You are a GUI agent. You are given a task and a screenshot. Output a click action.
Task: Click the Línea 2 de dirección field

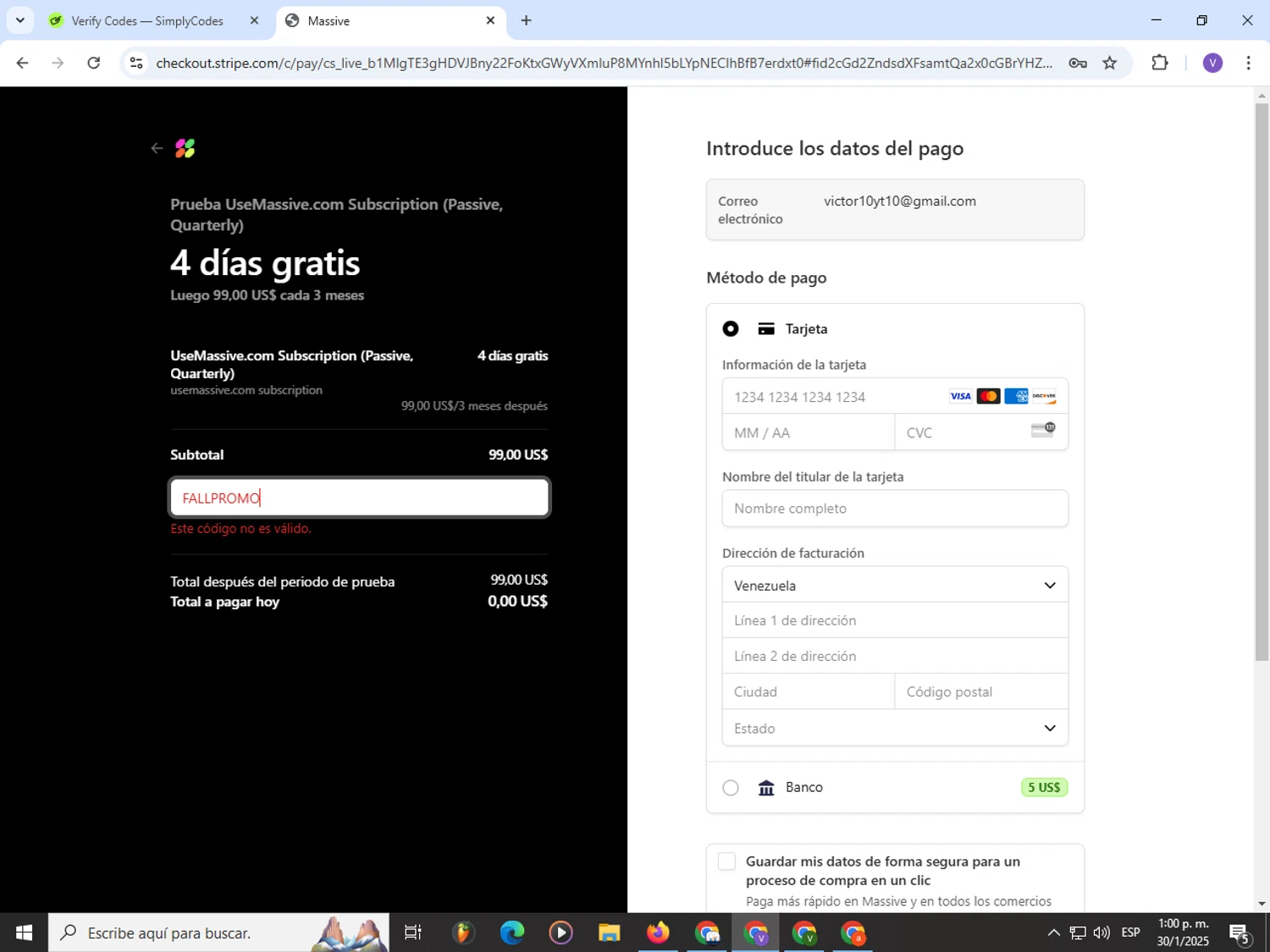[895, 656]
